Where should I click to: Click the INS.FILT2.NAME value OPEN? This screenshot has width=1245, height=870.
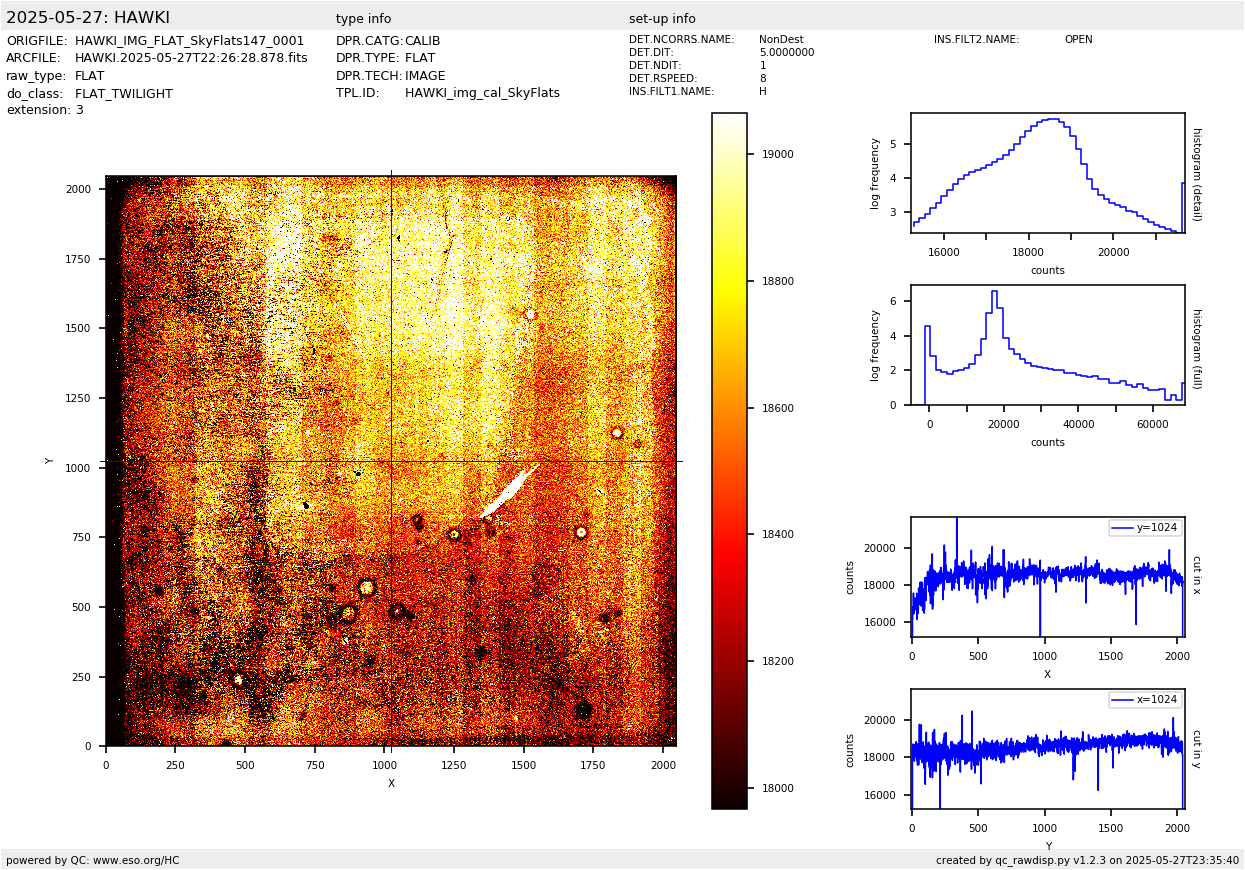click(x=1078, y=40)
